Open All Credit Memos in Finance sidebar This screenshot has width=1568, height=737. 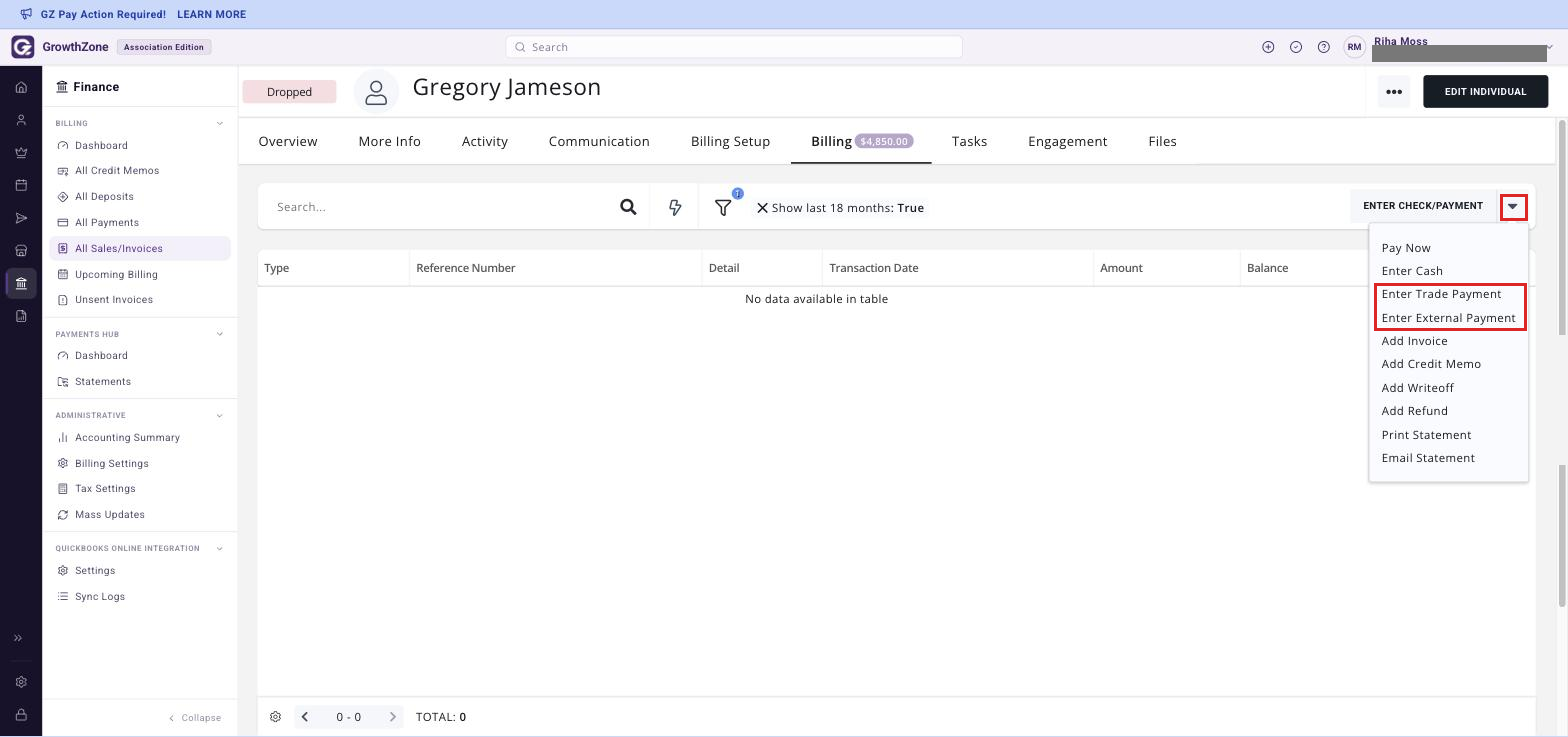pos(117,171)
